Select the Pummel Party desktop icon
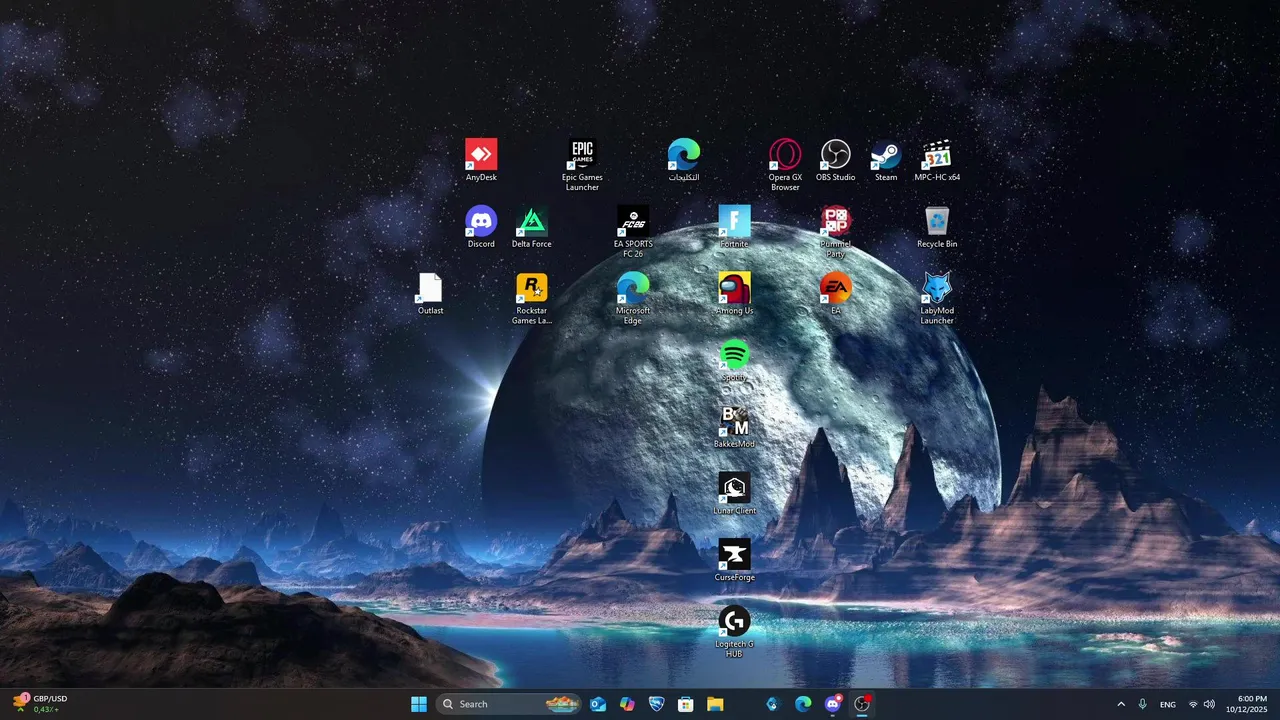The width and height of the screenshot is (1280, 720). (x=835, y=232)
